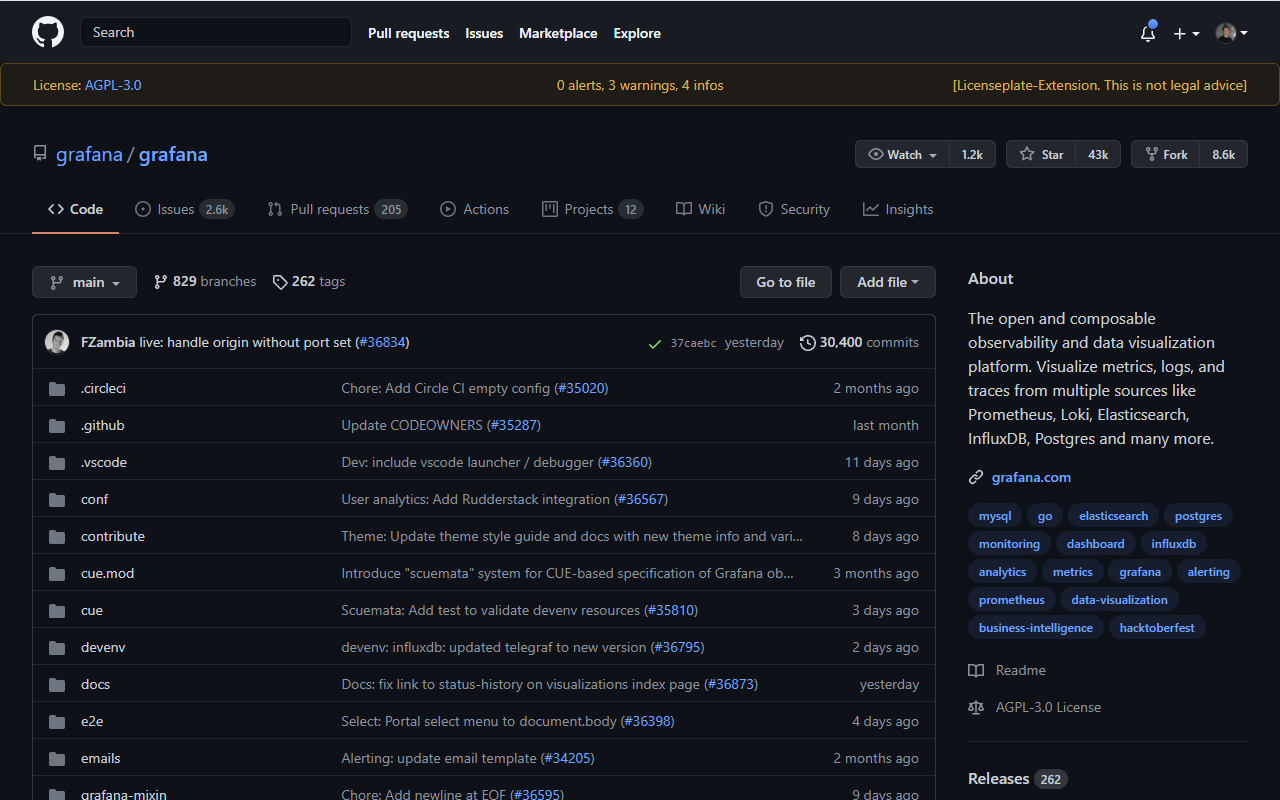
Task: Open the Watch dropdown
Action: [x=902, y=154]
